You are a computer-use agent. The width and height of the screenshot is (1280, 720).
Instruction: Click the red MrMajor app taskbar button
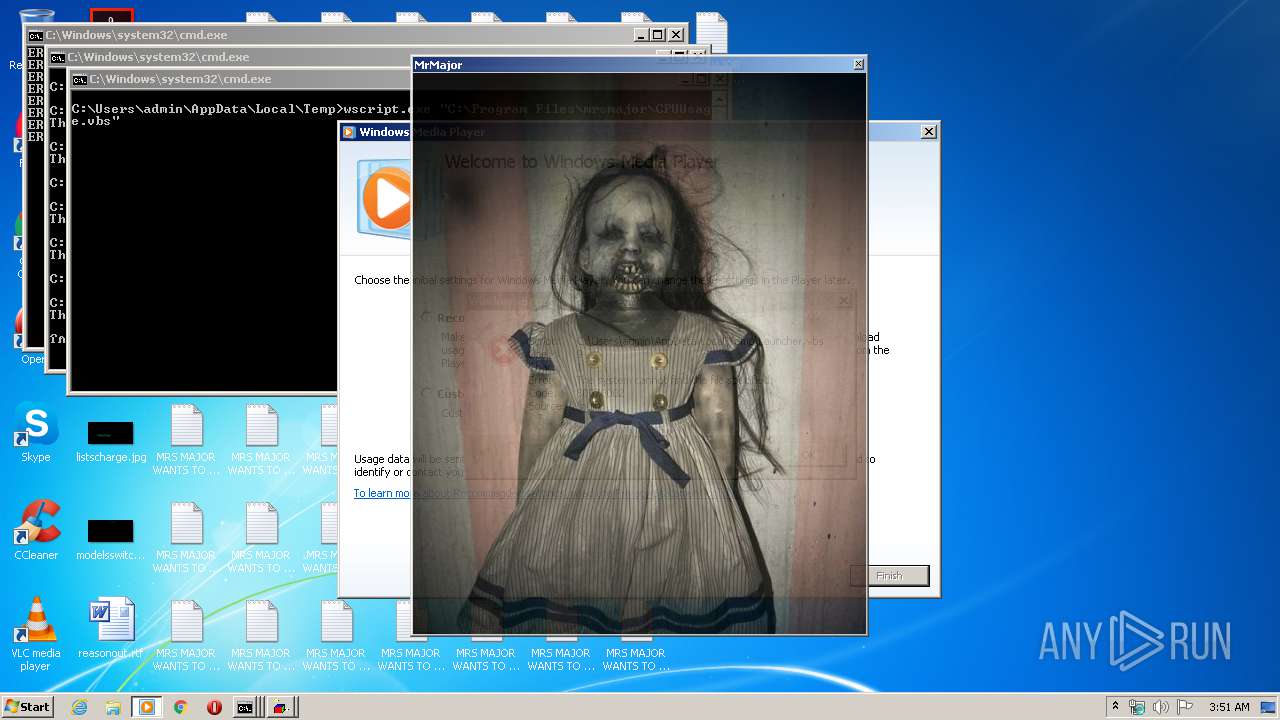[x=281, y=707]
